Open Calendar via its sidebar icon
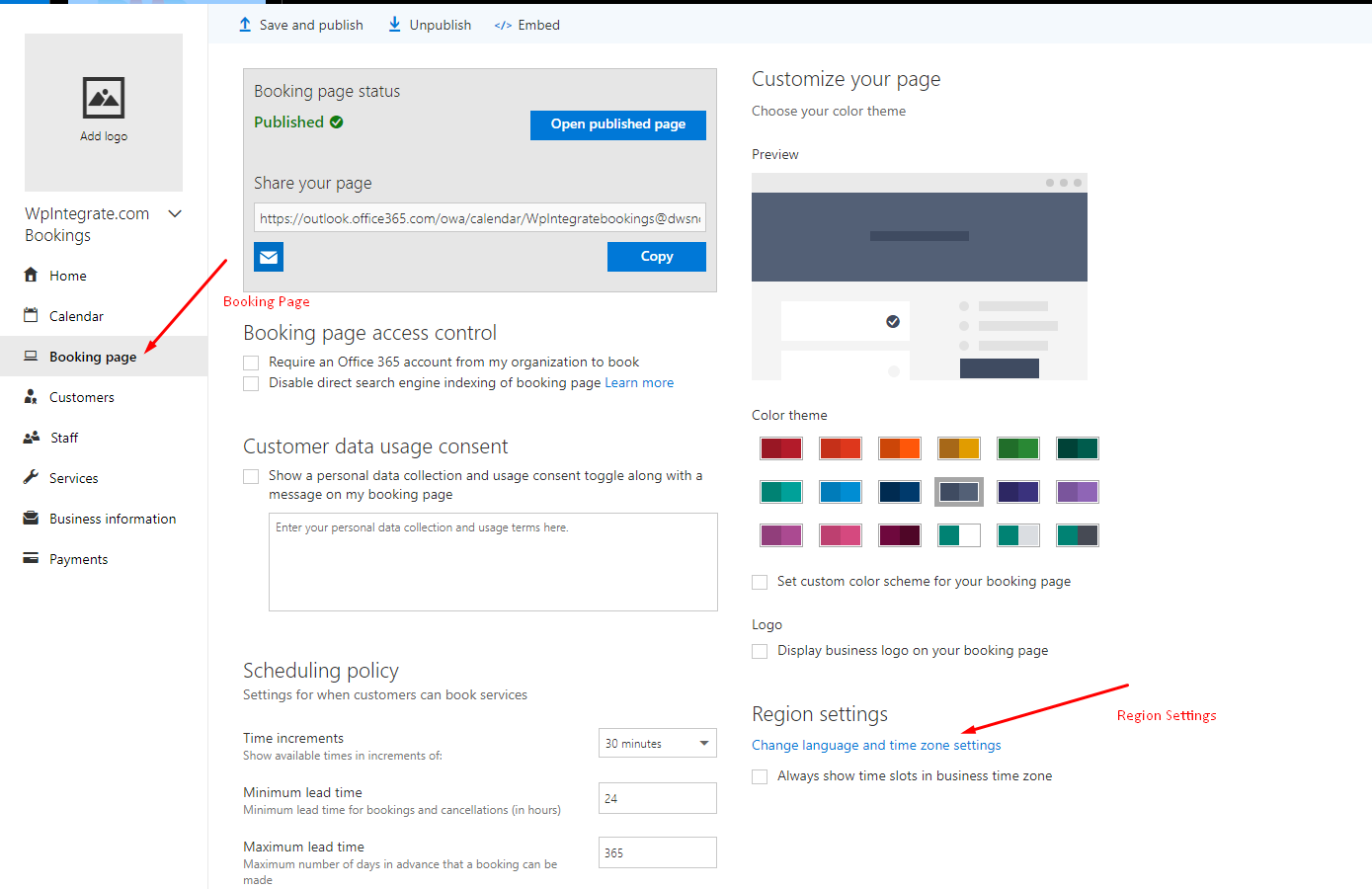This screenshot has height=889, width=1372. 31,315
